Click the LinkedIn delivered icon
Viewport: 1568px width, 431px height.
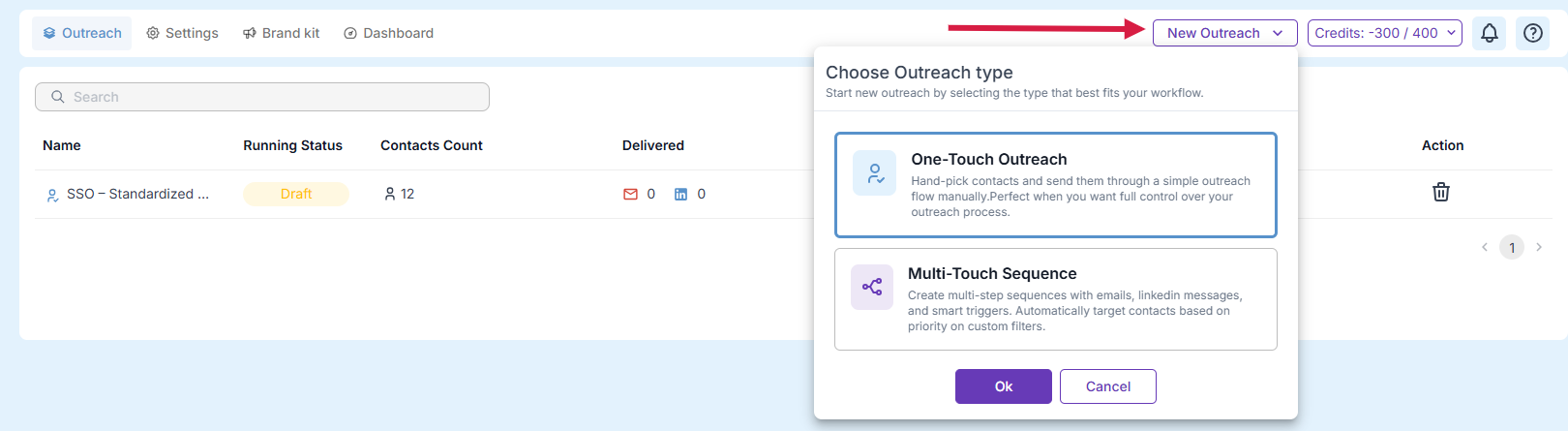680,194
